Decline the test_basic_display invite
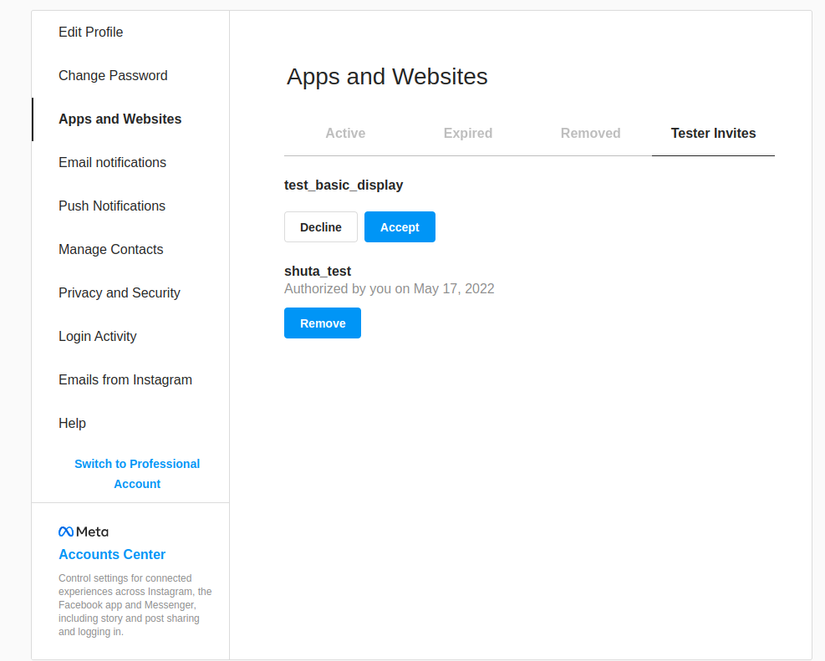The image size is (825, 661). (321, 227)
